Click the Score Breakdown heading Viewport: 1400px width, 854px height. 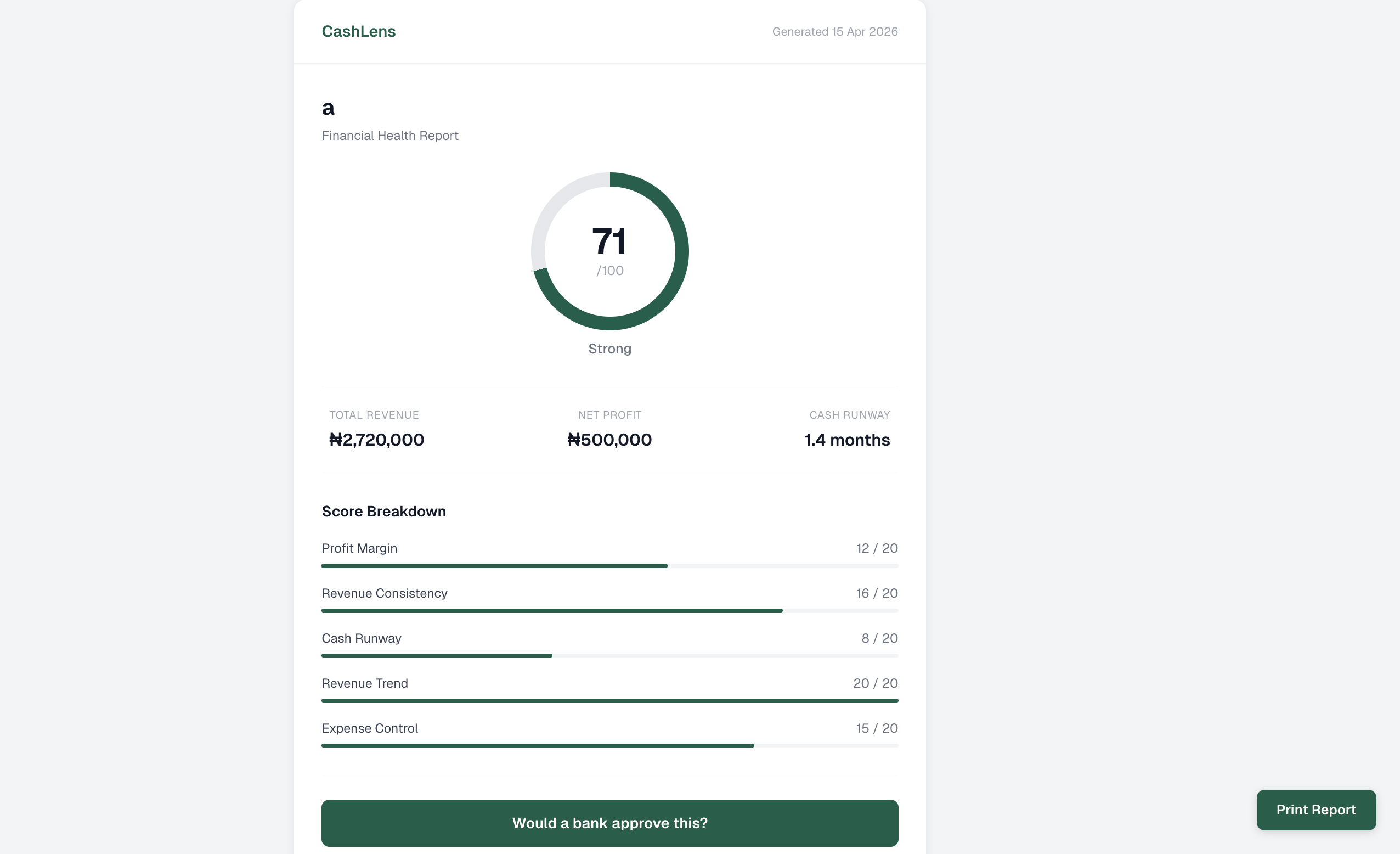[x=383, y=511]
